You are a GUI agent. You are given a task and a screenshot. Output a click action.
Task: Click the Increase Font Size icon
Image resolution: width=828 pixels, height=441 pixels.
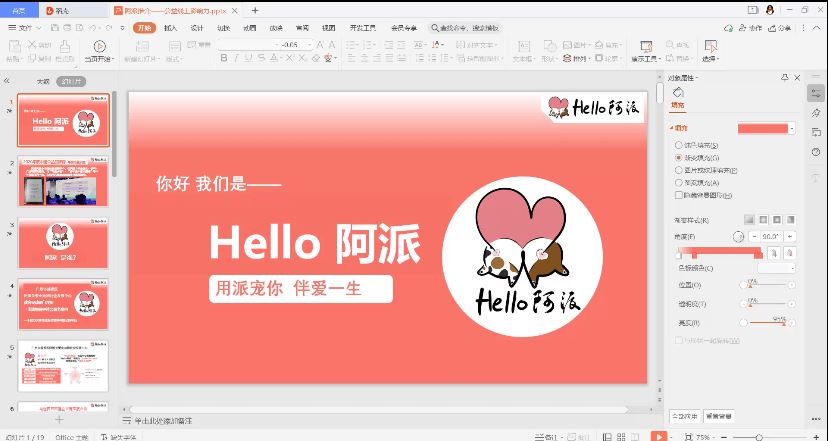click(320, 45)
